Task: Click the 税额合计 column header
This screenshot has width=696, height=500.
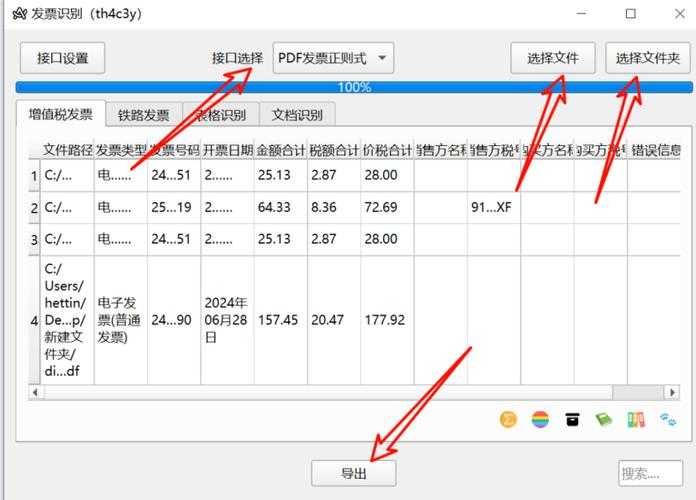Action: click(334, 150)
